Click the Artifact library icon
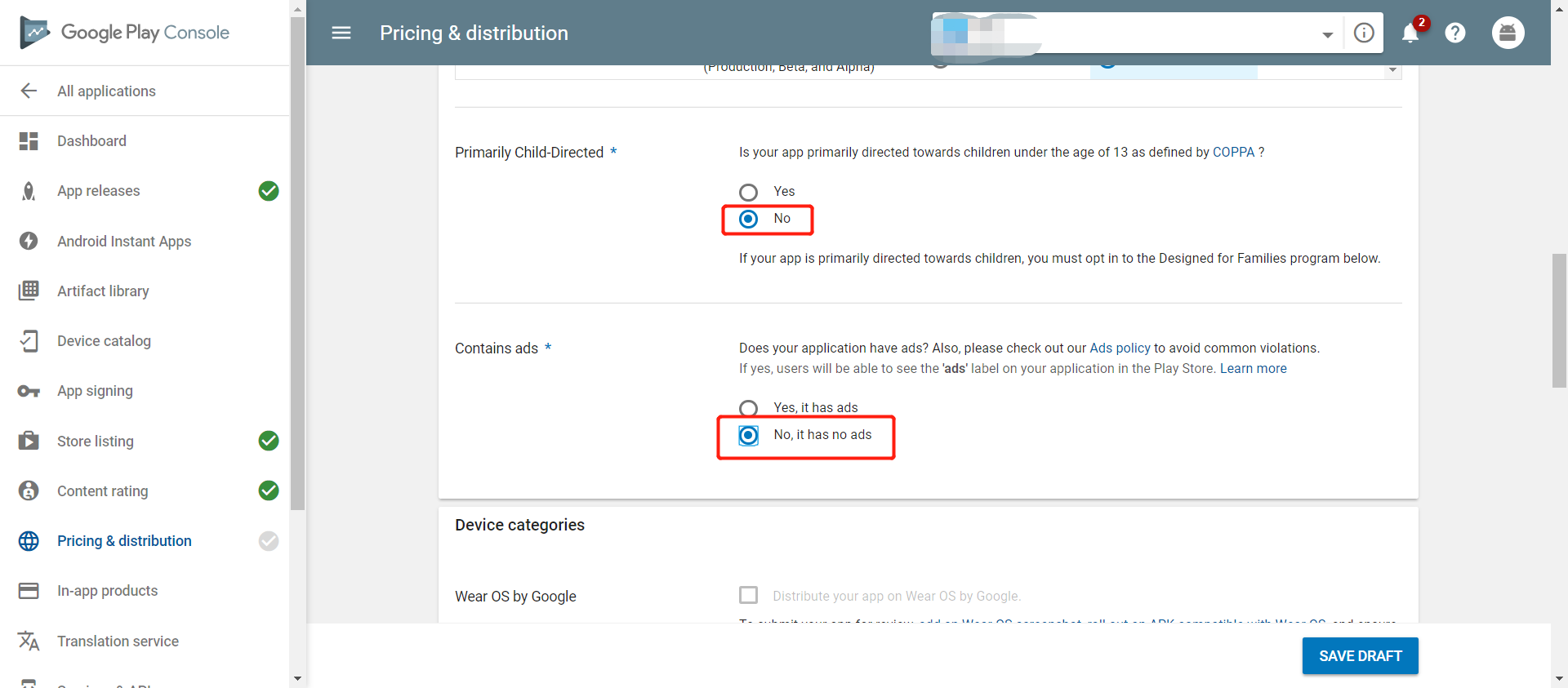 tap(29, 291)
